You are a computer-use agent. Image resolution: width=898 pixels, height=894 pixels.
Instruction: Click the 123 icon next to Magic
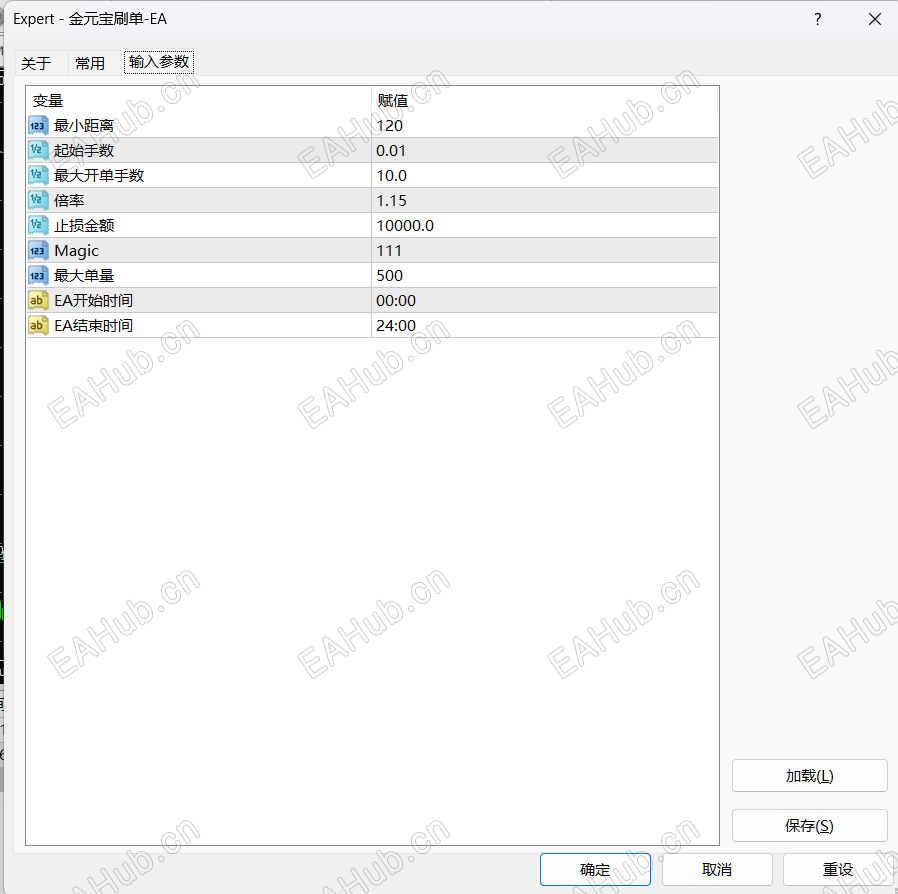37,250
